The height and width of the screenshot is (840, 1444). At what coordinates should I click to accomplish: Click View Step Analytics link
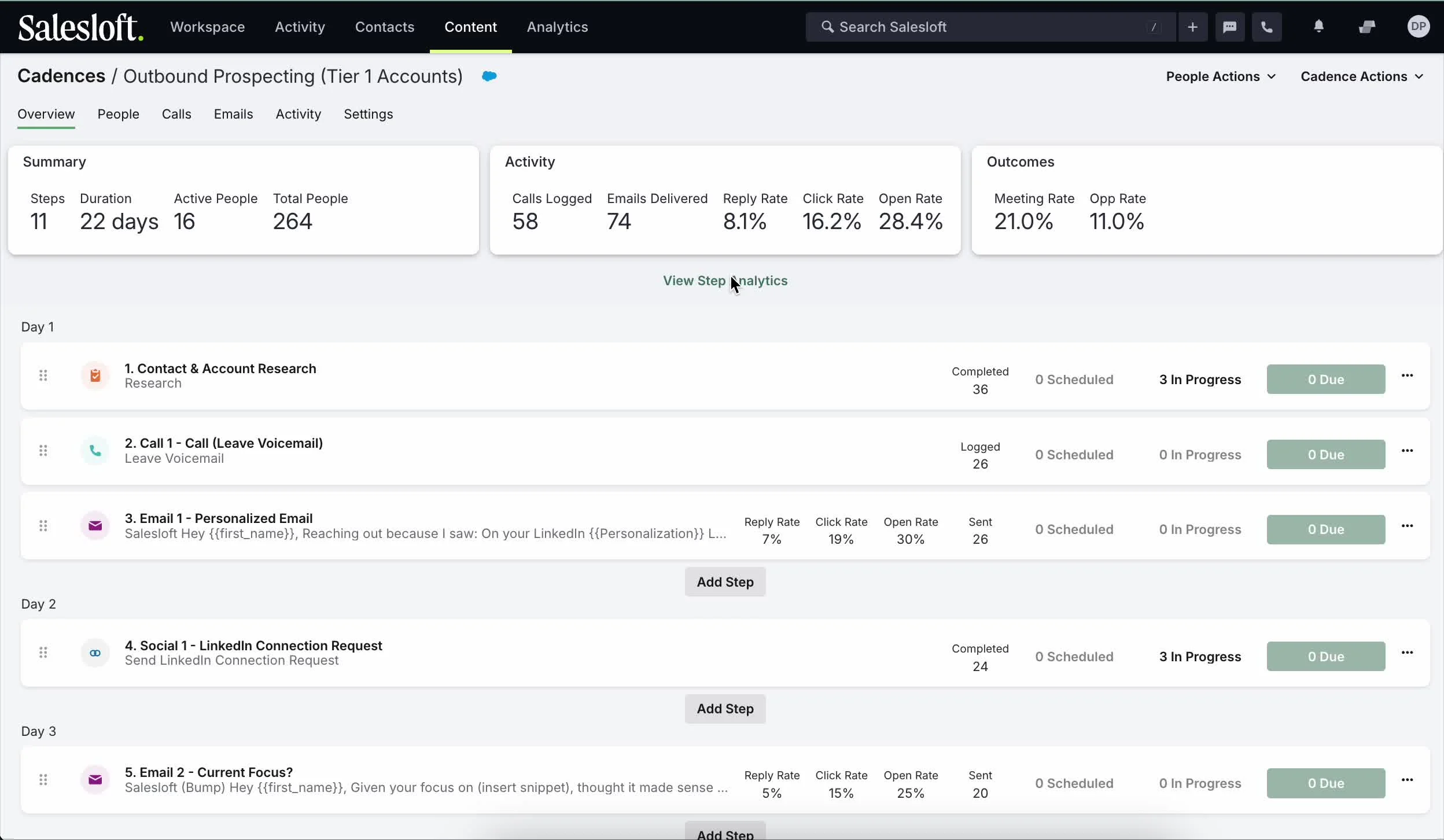[x=725, y=281]
